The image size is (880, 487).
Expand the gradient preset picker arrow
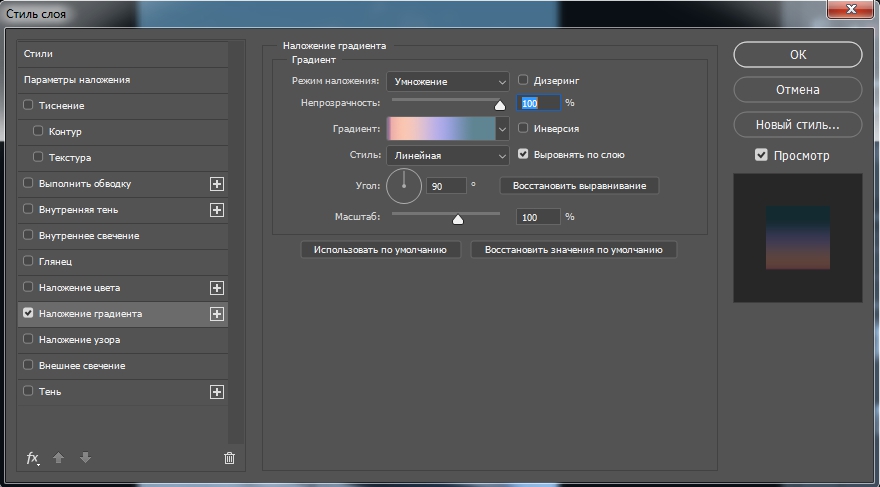click(x=502, y=128)
